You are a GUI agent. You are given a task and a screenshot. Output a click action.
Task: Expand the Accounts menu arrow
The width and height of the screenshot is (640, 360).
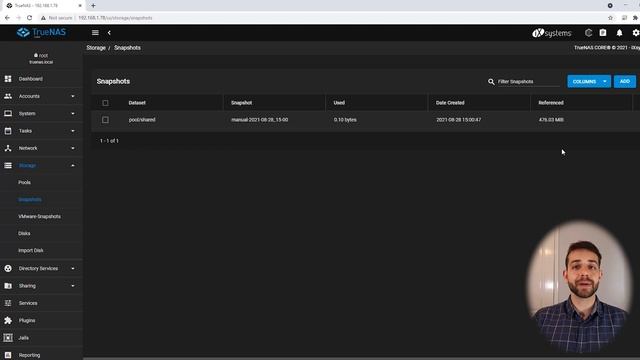[73, 96]
